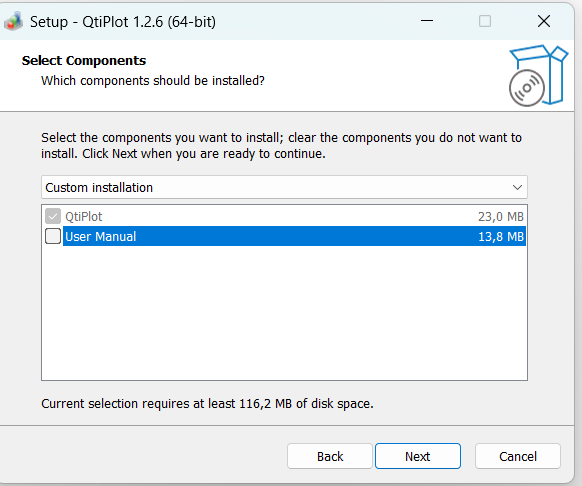Click the QtiPlot setup icon in title bar
Image resolution: width=582 pixels, height=486 pixels.
tap(13, 21)
